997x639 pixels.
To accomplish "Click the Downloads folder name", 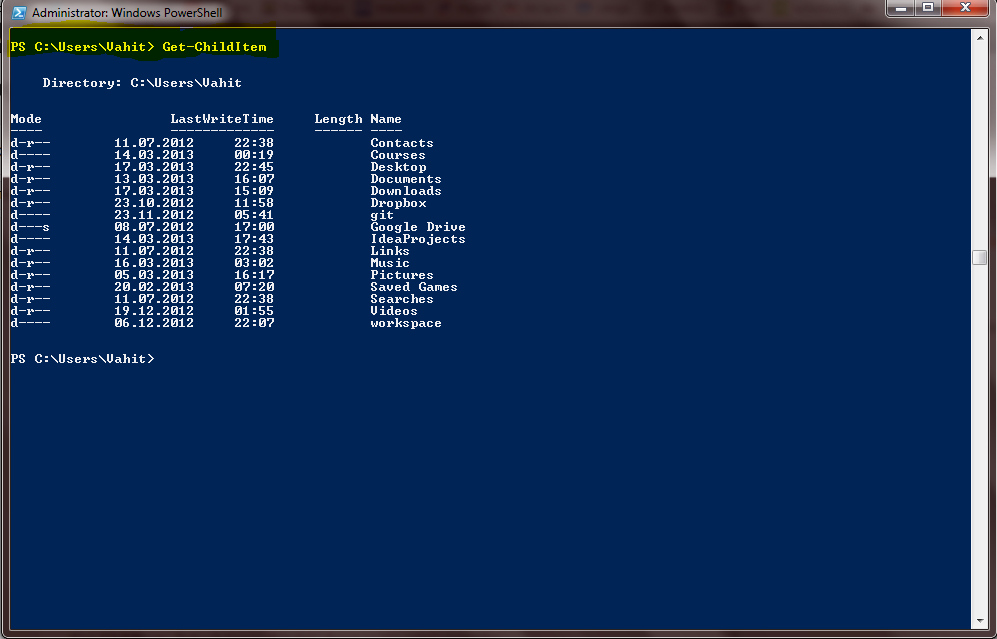I will [406, 191].
